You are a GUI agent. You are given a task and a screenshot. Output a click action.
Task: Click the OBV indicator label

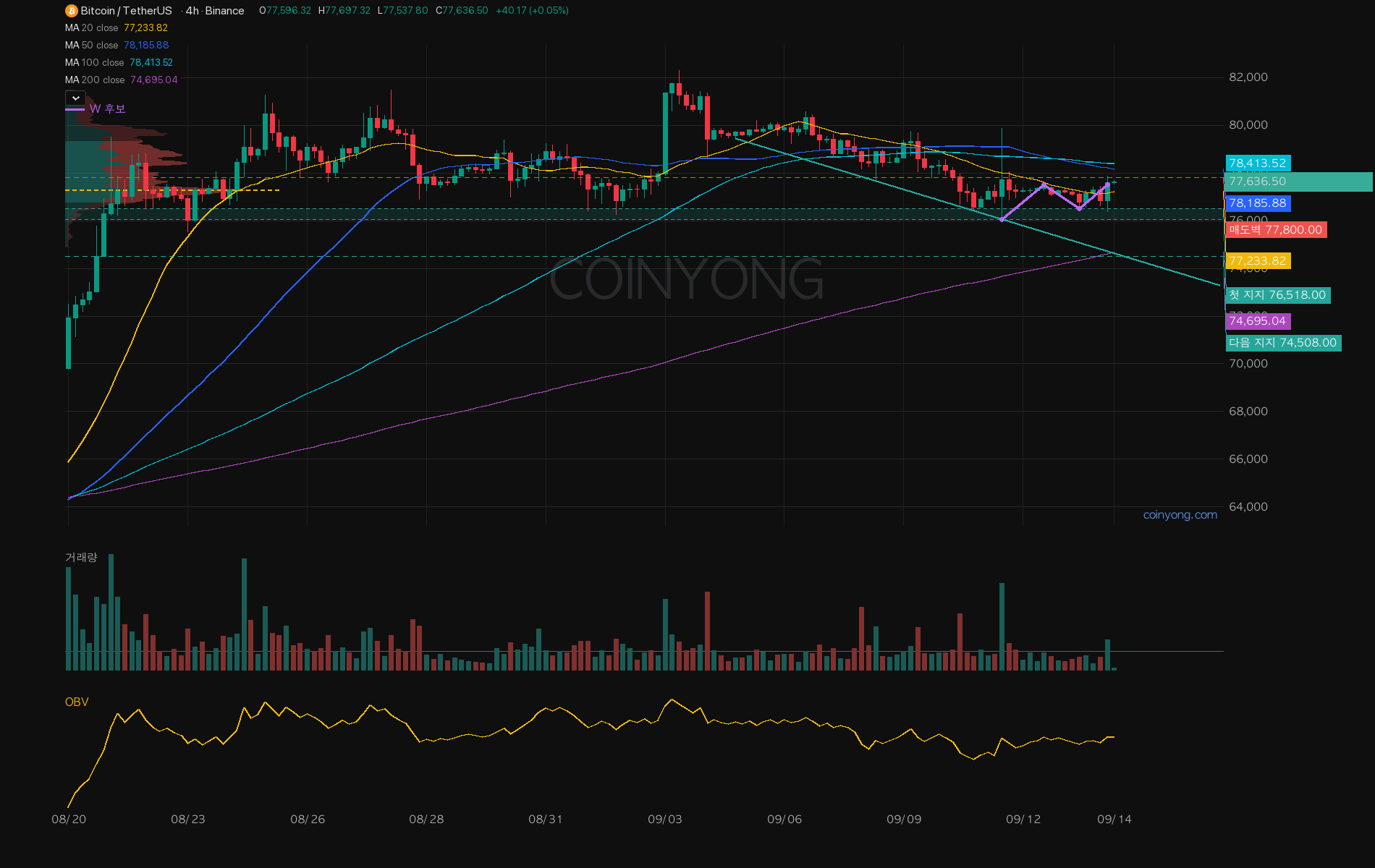click(77, 702)
